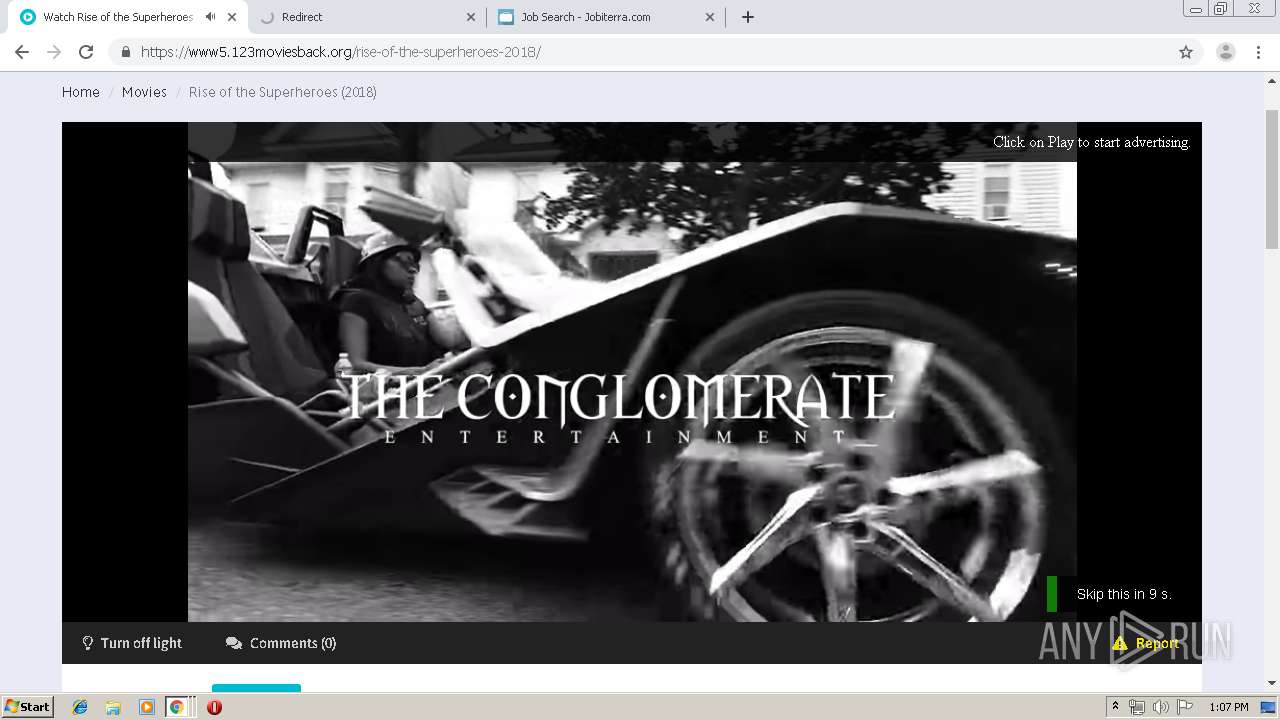Viewport: 1280px width, 720px height.
Task: Minimize the Chrome window
Action: 1195,10
